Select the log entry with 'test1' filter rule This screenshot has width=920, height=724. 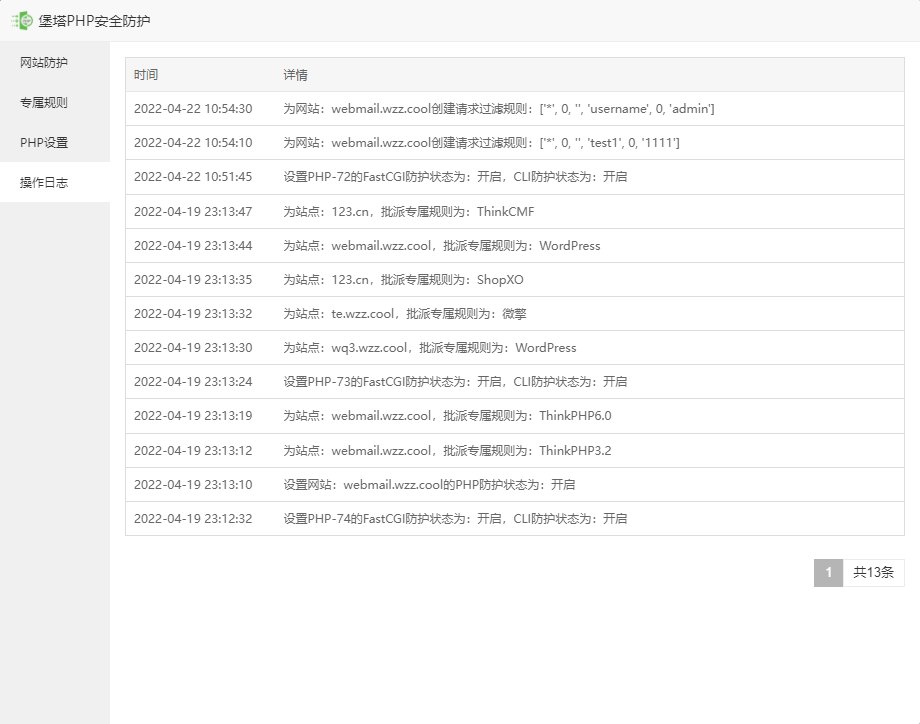point(481,143)
